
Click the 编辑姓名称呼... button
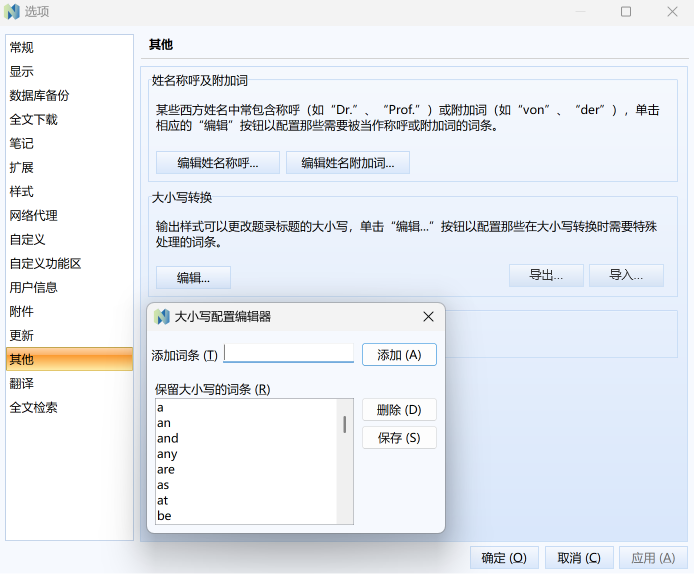(x=218, y=163)
